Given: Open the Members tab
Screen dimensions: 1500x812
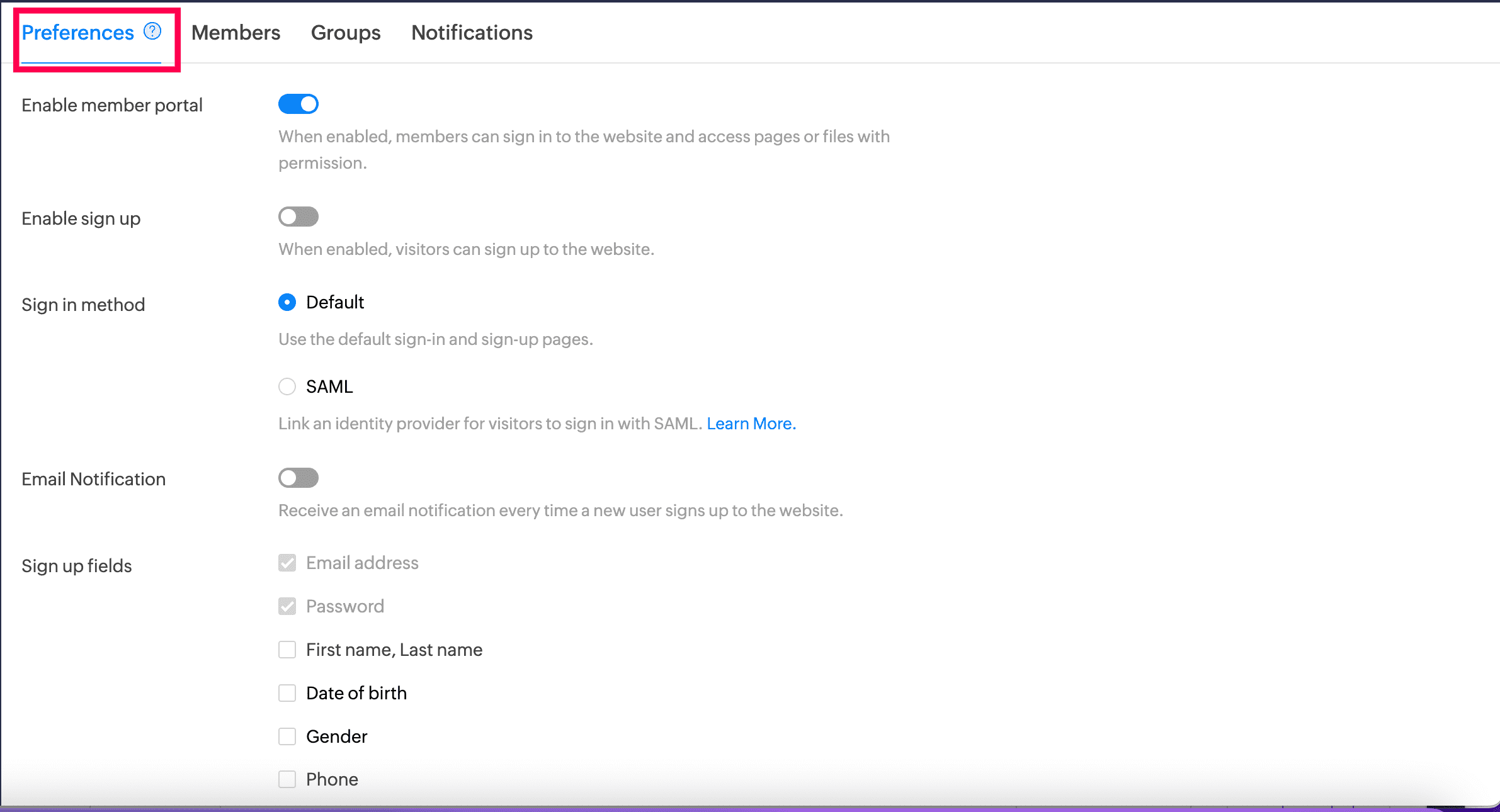Looking at the screenshot, I should click(236, 33).
